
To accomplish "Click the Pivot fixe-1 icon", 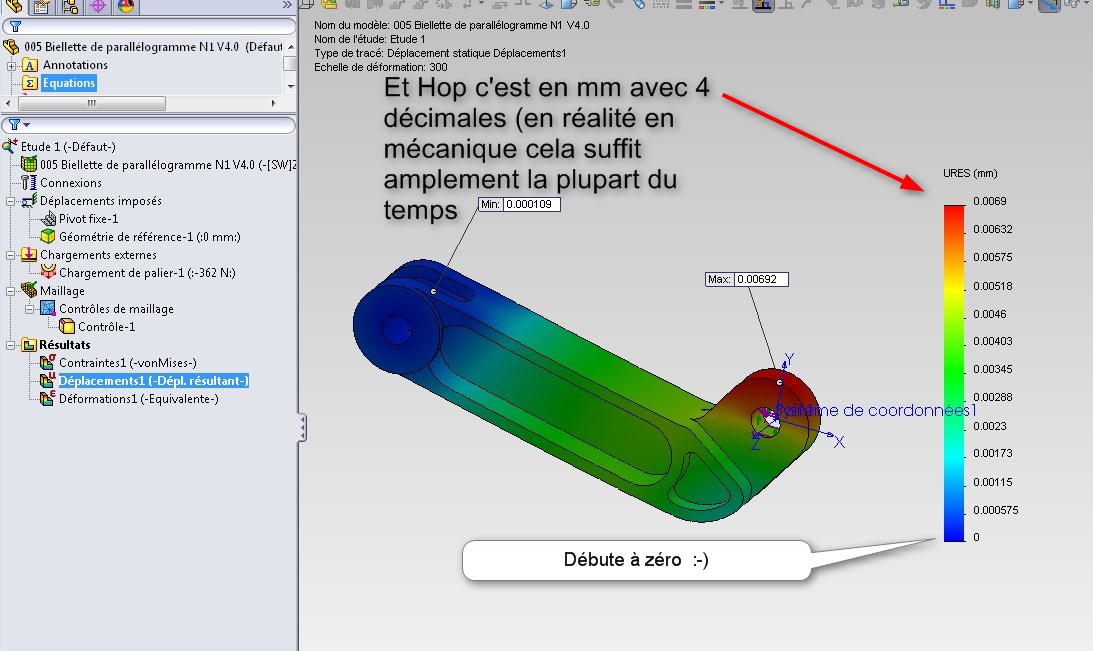I will click(48, 219).
